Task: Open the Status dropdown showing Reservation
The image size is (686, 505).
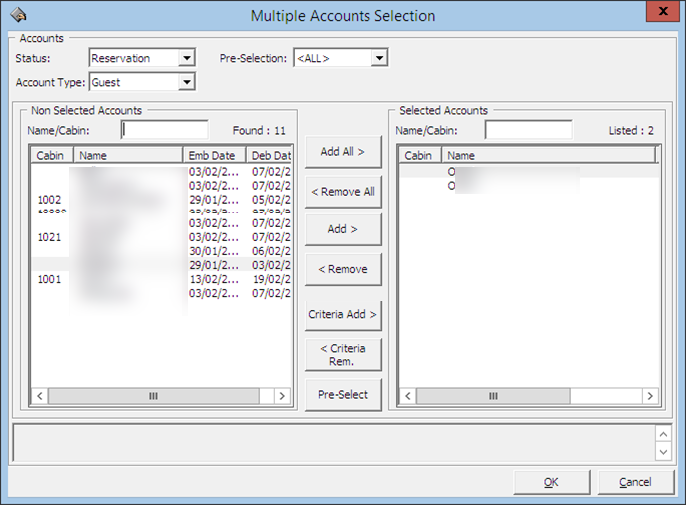Action: [x=142, y=58]
